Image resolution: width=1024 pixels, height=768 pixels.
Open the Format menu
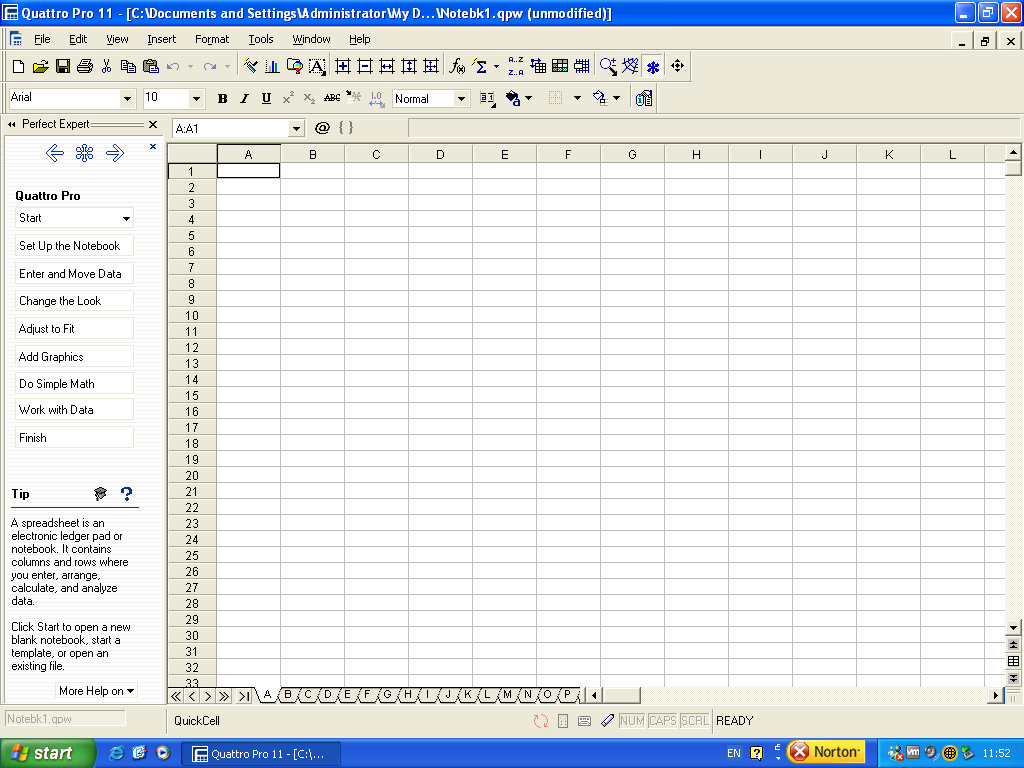(x=212, y=39)
